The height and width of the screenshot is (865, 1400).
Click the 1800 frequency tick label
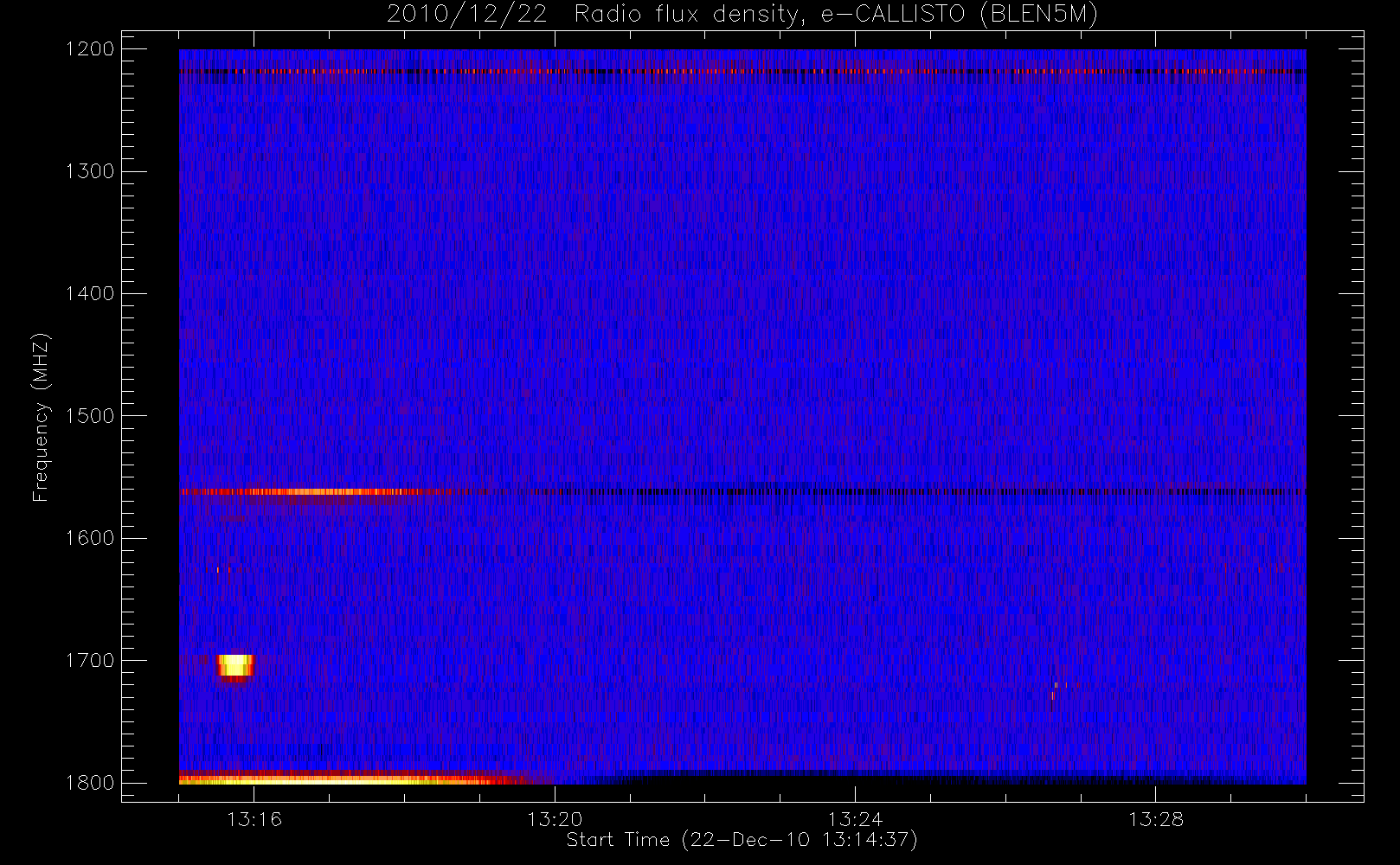tap(90, 783)
